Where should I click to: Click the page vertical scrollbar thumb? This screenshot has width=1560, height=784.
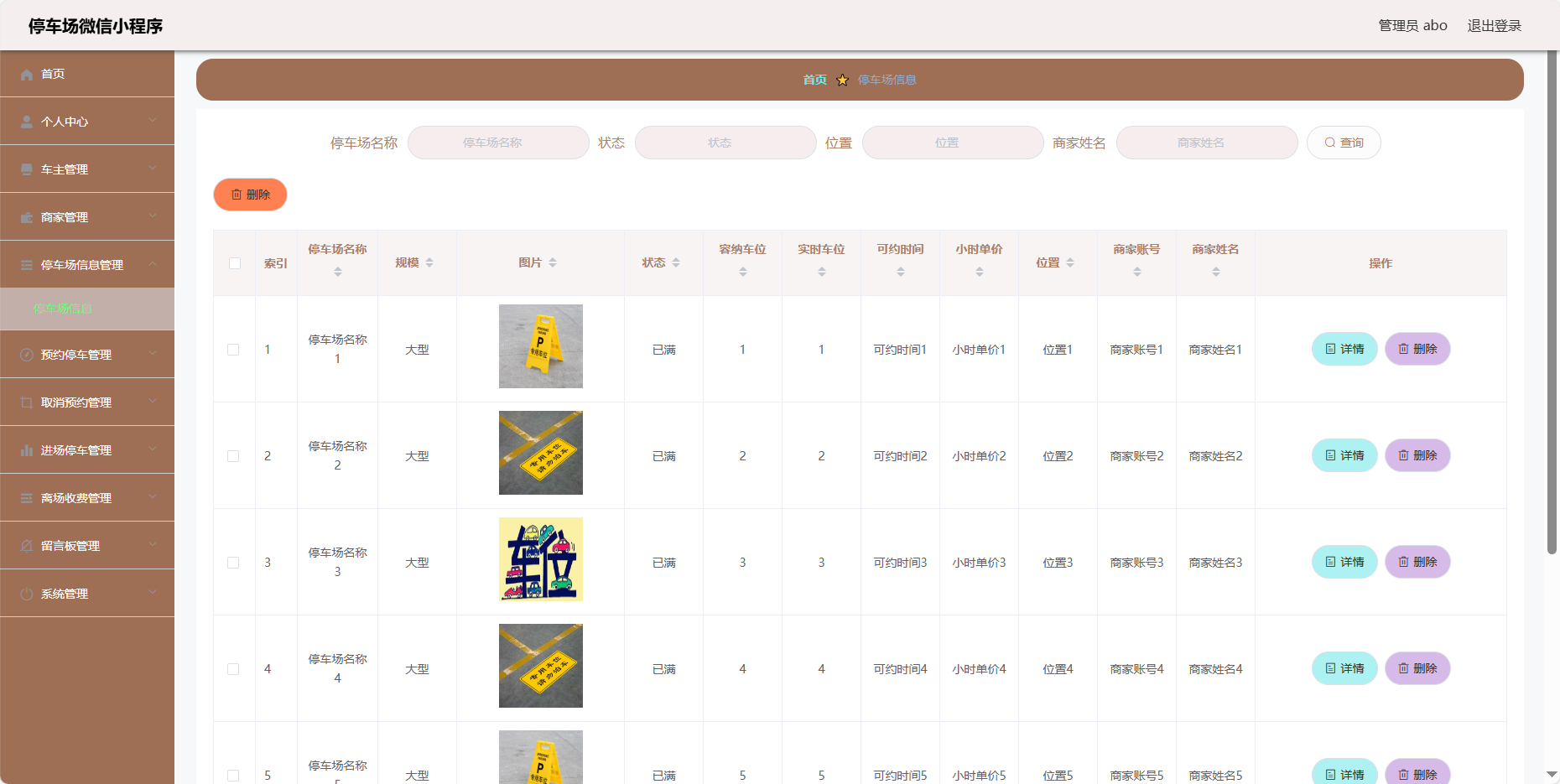pos(1552,302)
